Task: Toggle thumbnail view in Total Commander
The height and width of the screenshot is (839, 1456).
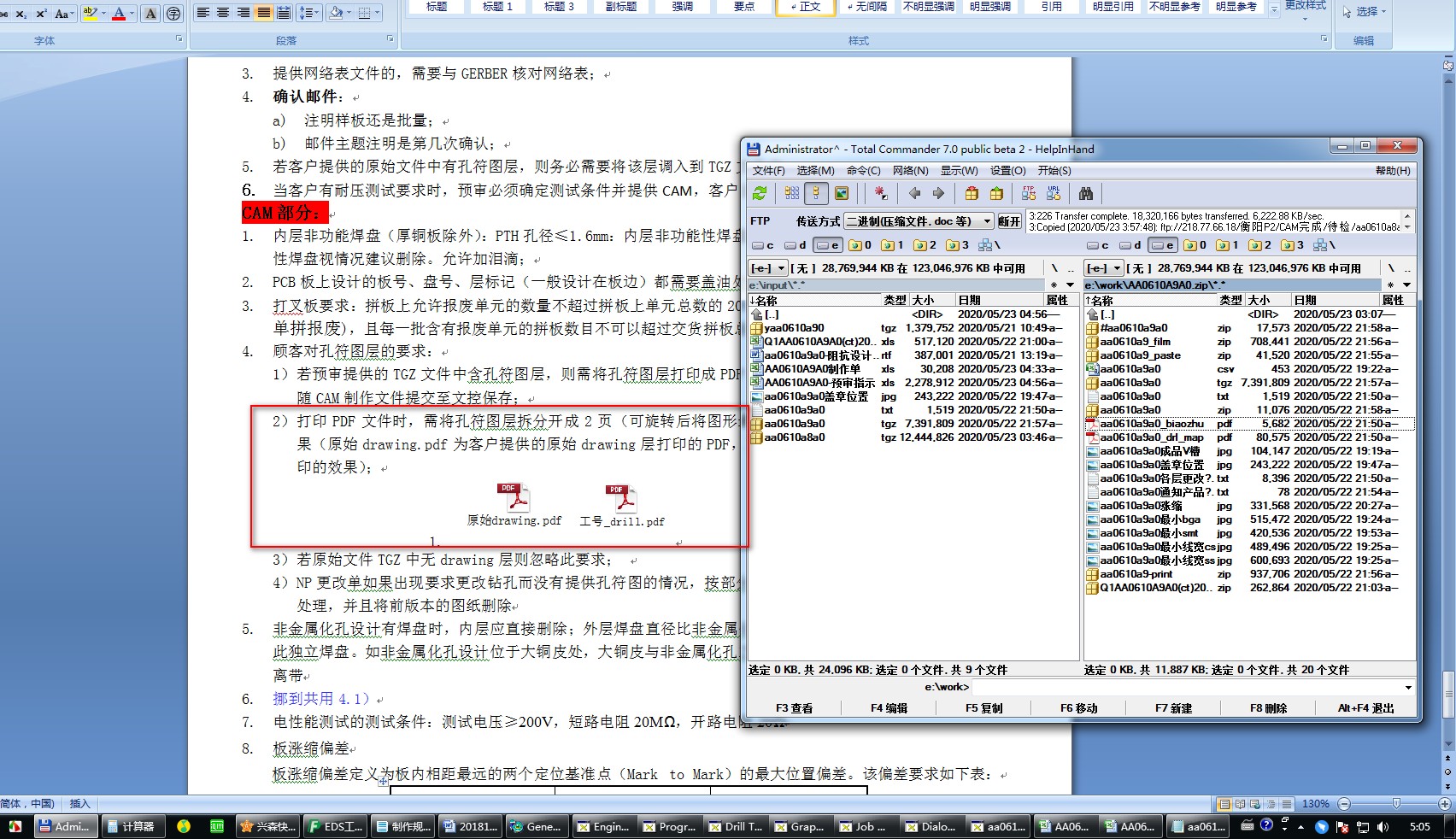Action: tap(842, 194)
